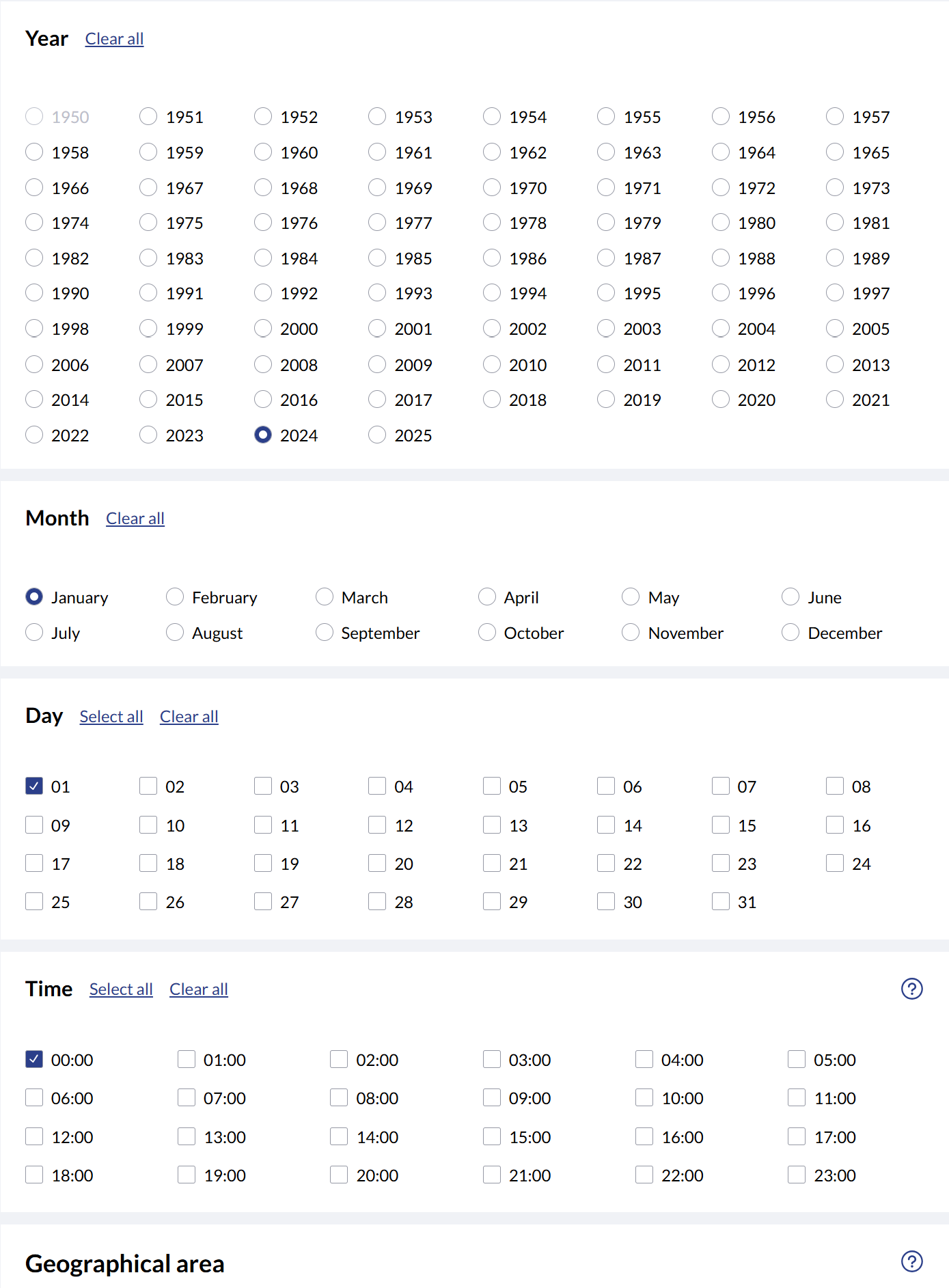
Task: Click Clear all for Time
Action: (x=199, y=989)
